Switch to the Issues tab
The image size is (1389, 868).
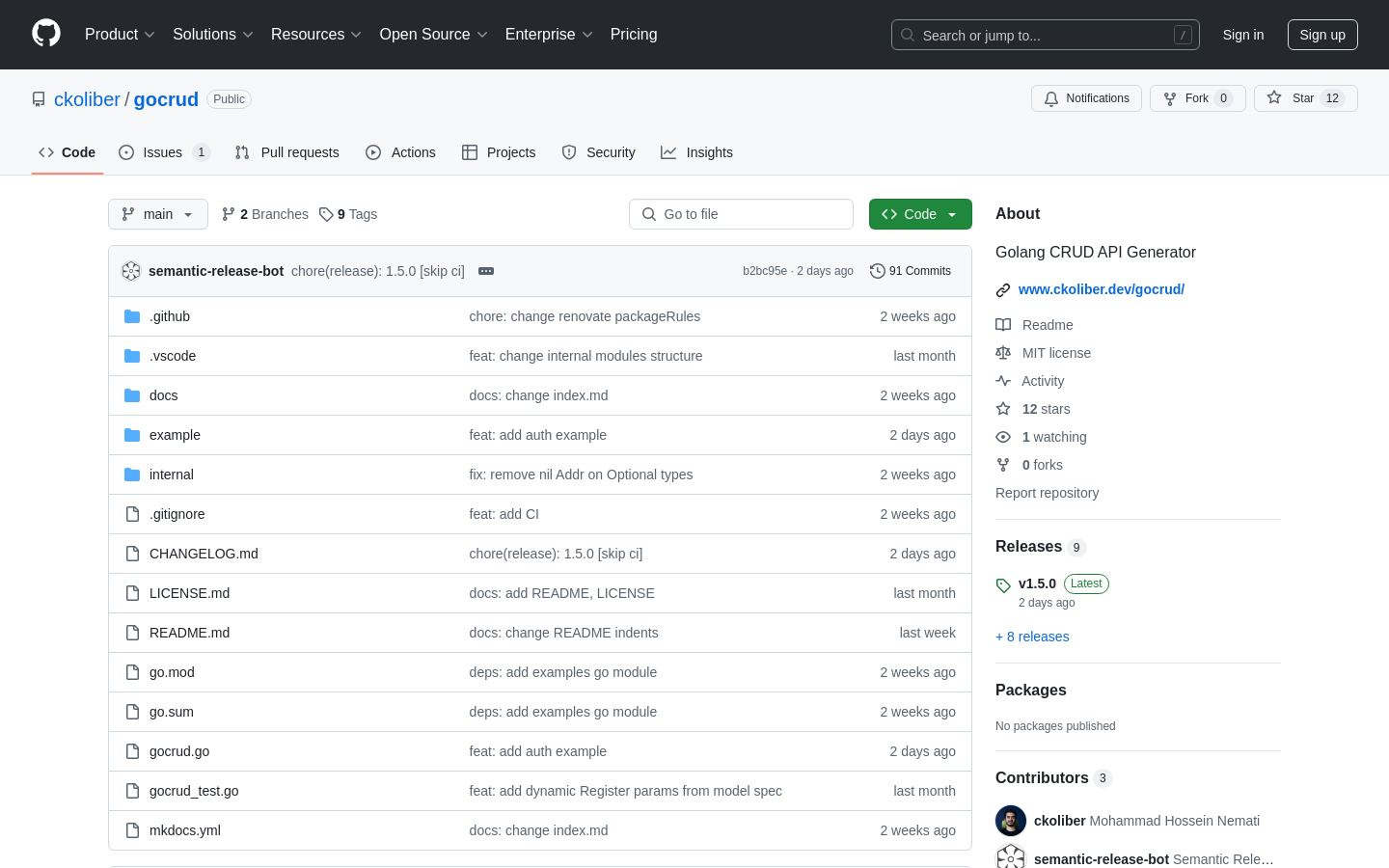click(164, 152)
